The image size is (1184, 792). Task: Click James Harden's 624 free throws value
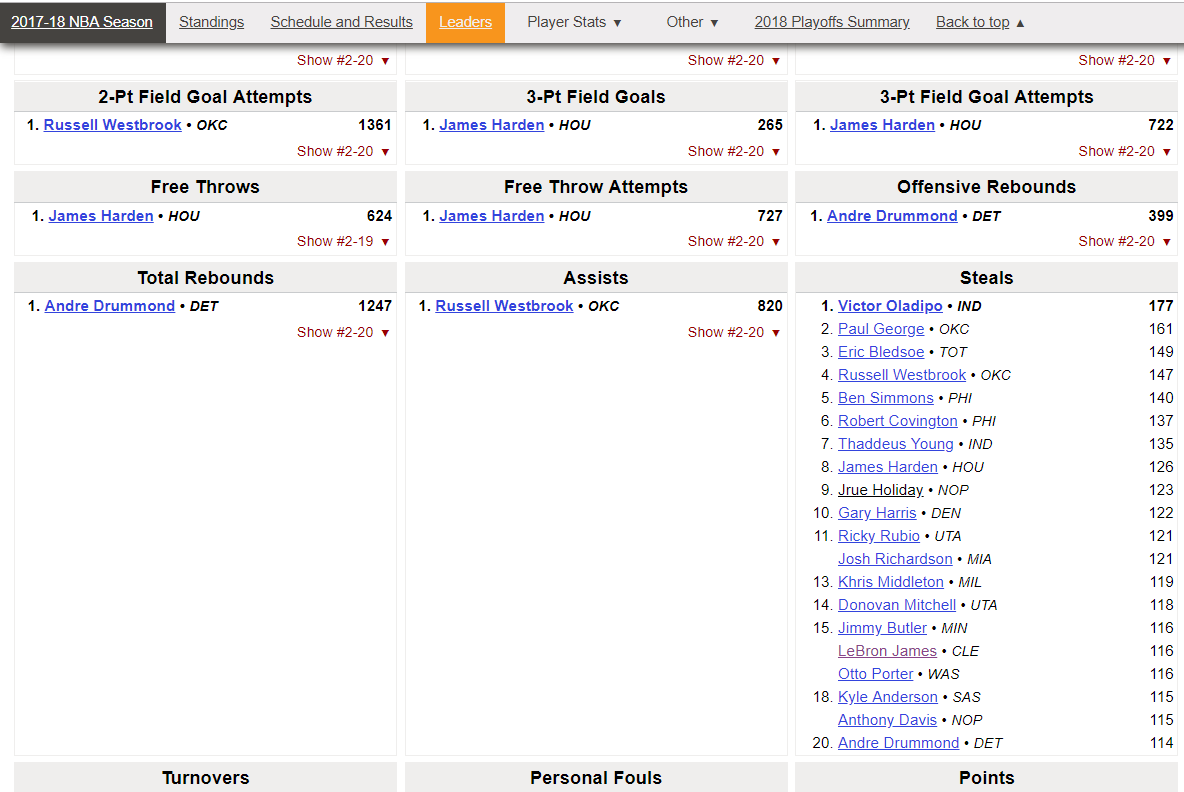coord(380,216)
